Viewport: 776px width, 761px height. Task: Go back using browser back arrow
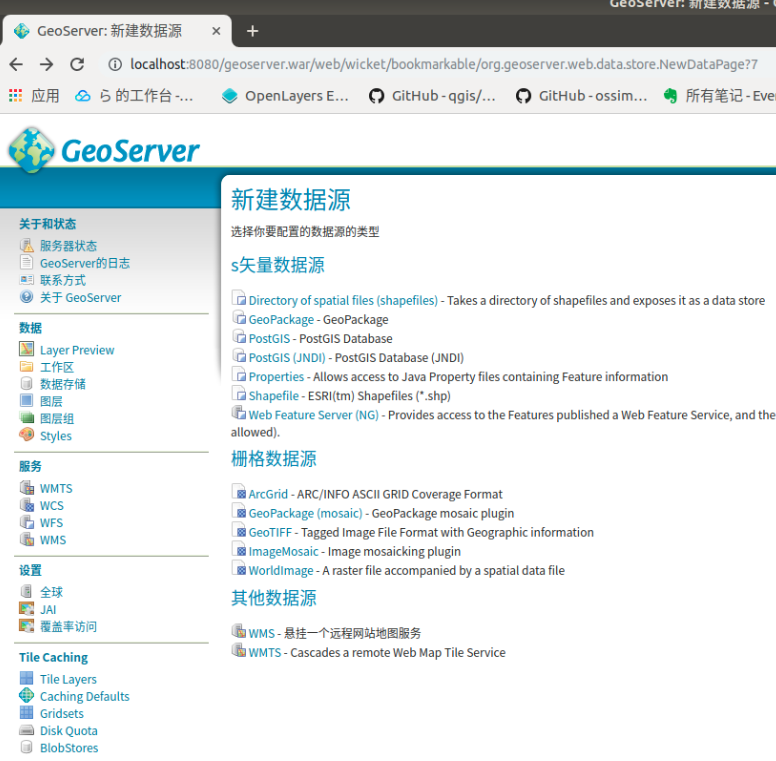coord(16,64)
